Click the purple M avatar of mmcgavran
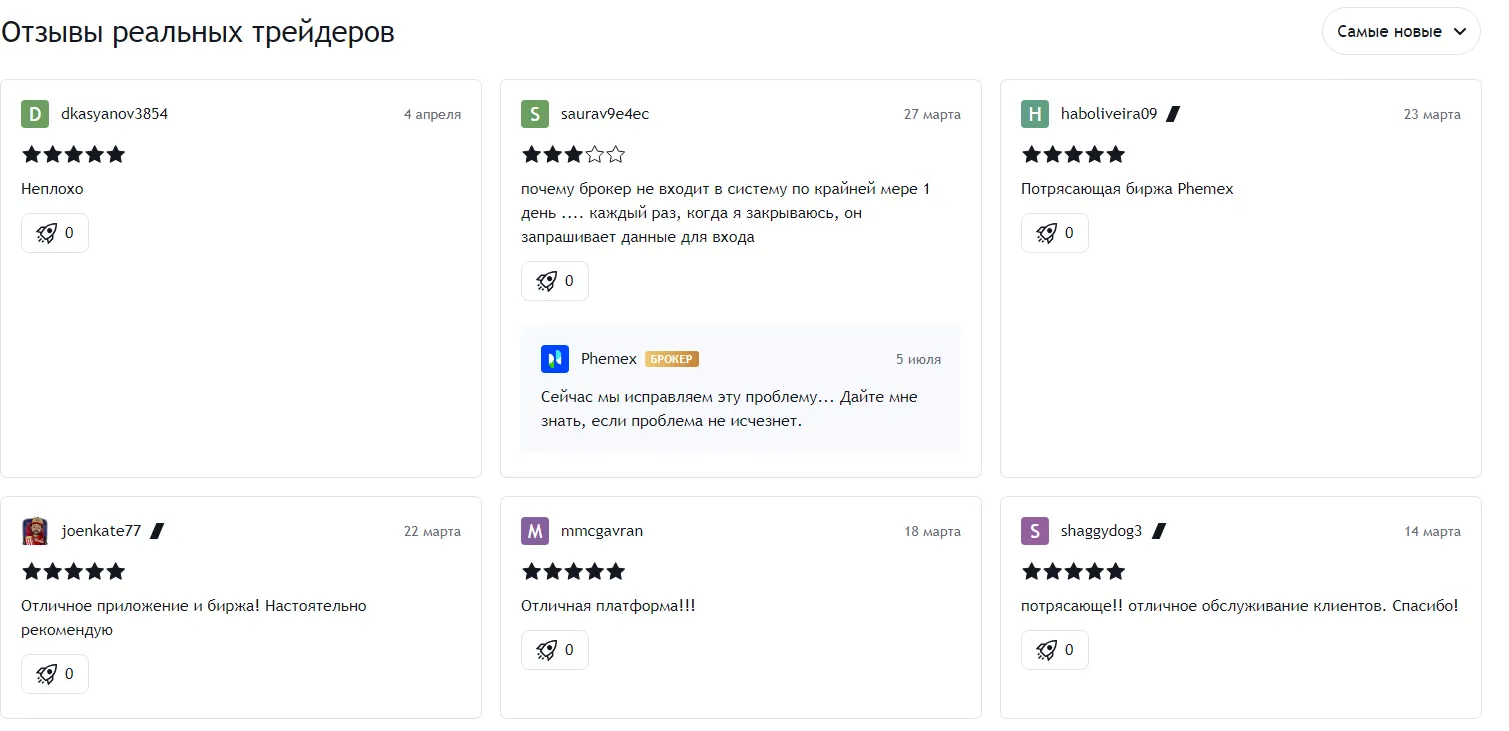The width and height of the screenshot is (1509, 731). click(535, 531)
